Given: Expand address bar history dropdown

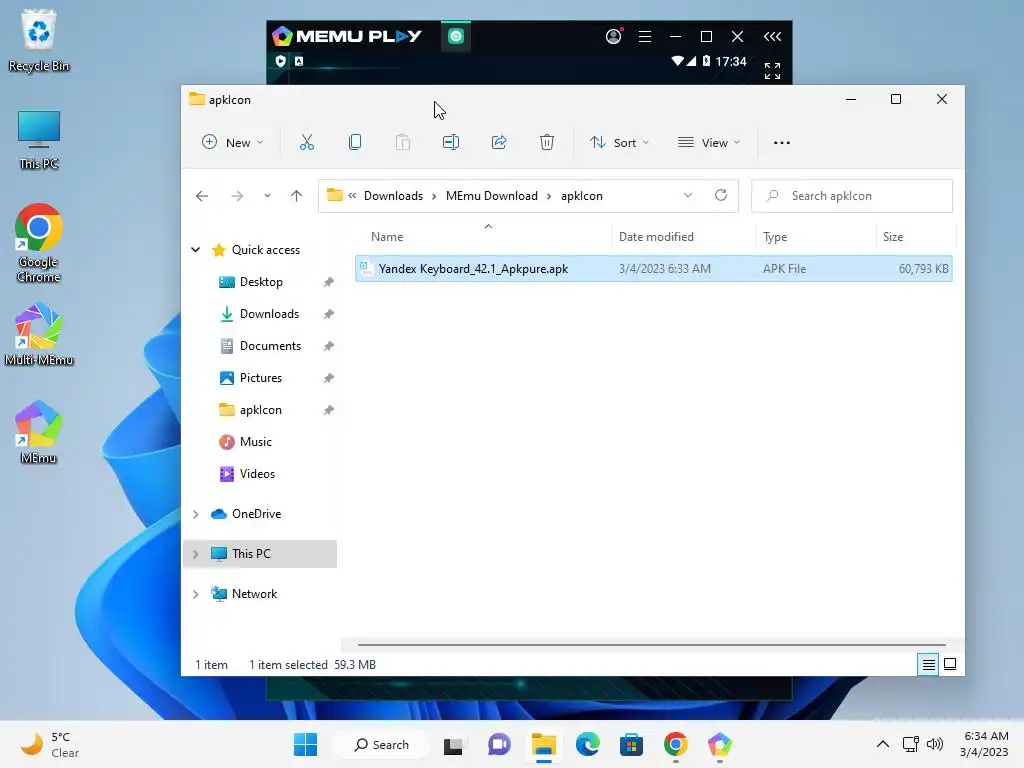Looking at the screenshot, I should tap(688, 195).
